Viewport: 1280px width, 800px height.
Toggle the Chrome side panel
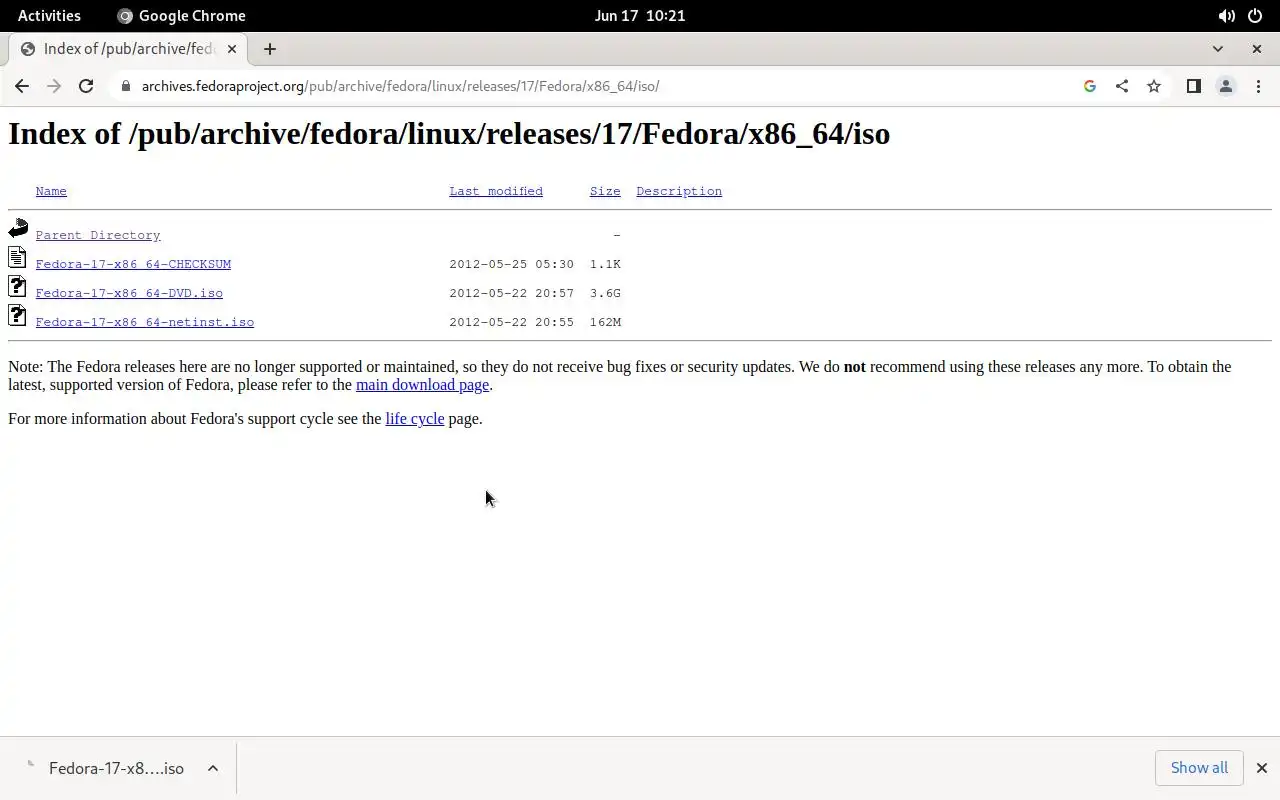[x=1193, y=86]
